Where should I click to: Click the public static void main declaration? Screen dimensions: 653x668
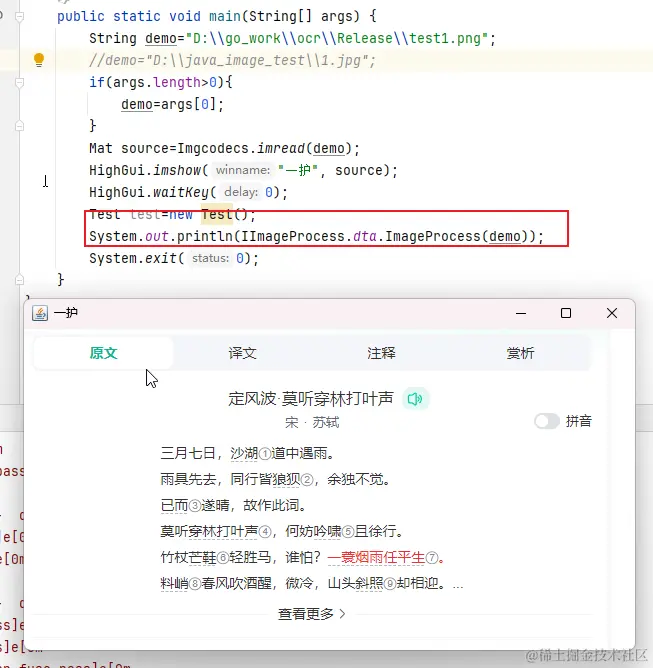pyautogui.click(x=217, y=16)
